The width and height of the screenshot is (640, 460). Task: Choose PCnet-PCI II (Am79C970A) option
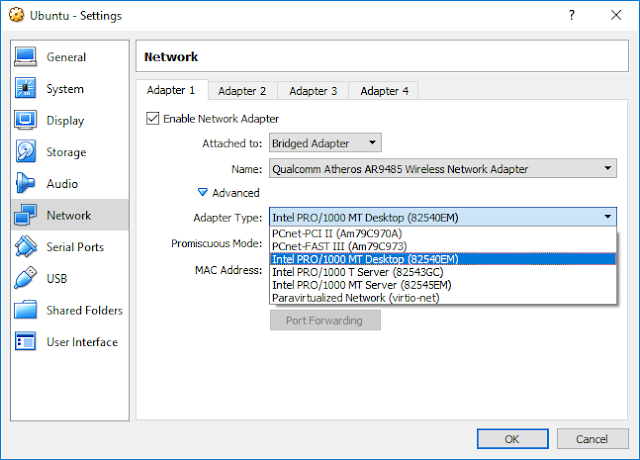click(443, 233)
